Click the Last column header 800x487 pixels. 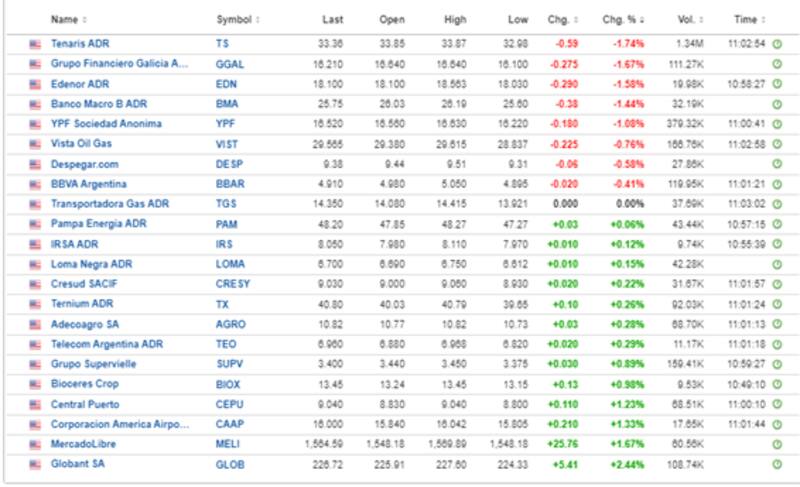(333, 20)
